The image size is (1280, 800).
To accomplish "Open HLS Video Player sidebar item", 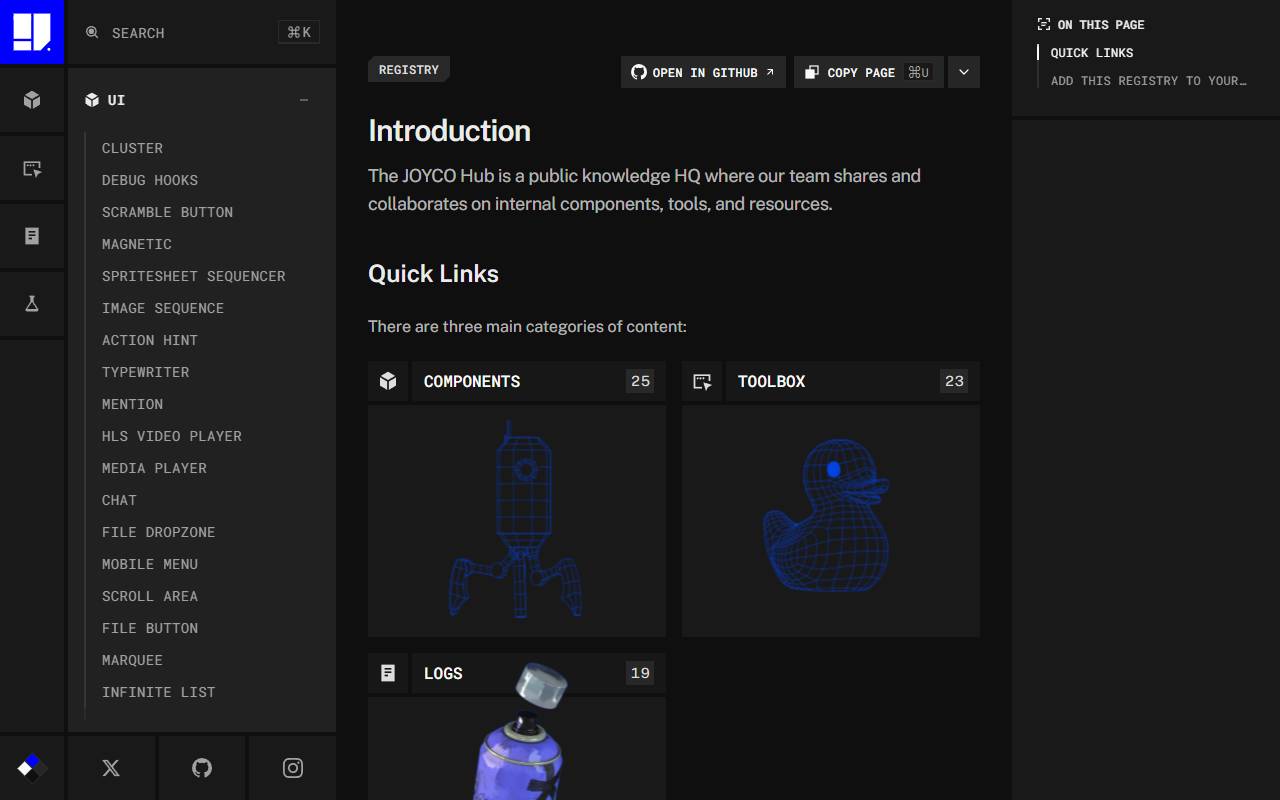I will pyautogui.click(x=172, y=436).
